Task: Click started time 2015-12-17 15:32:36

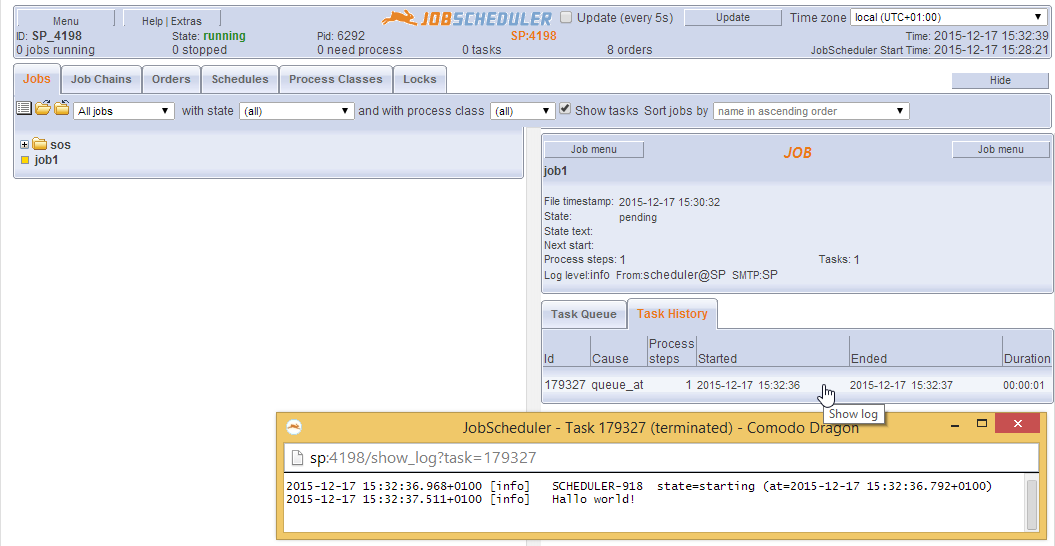Action: pyautogui.click(x=748, y=385)
